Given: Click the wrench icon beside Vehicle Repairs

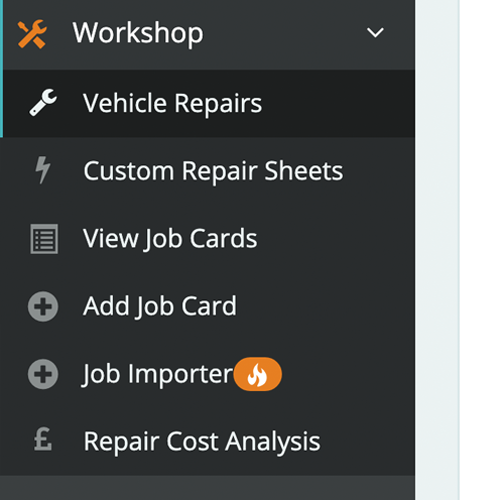Looking at the screenshot, I should point(43,103).
